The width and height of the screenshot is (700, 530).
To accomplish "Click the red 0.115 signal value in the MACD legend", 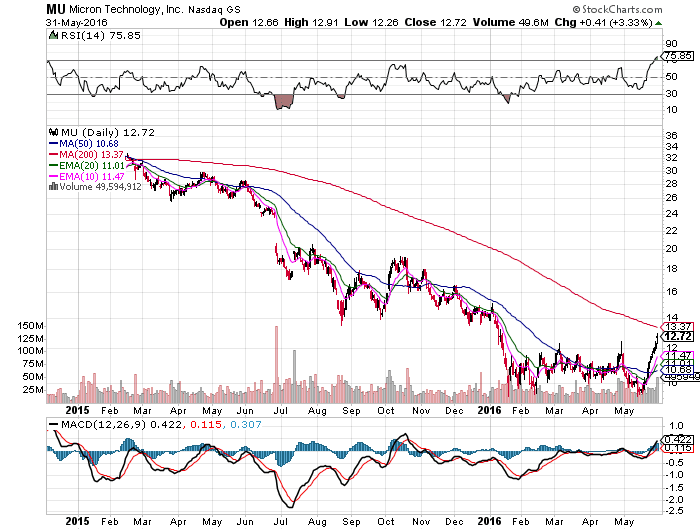I will (x=206, y=424).
